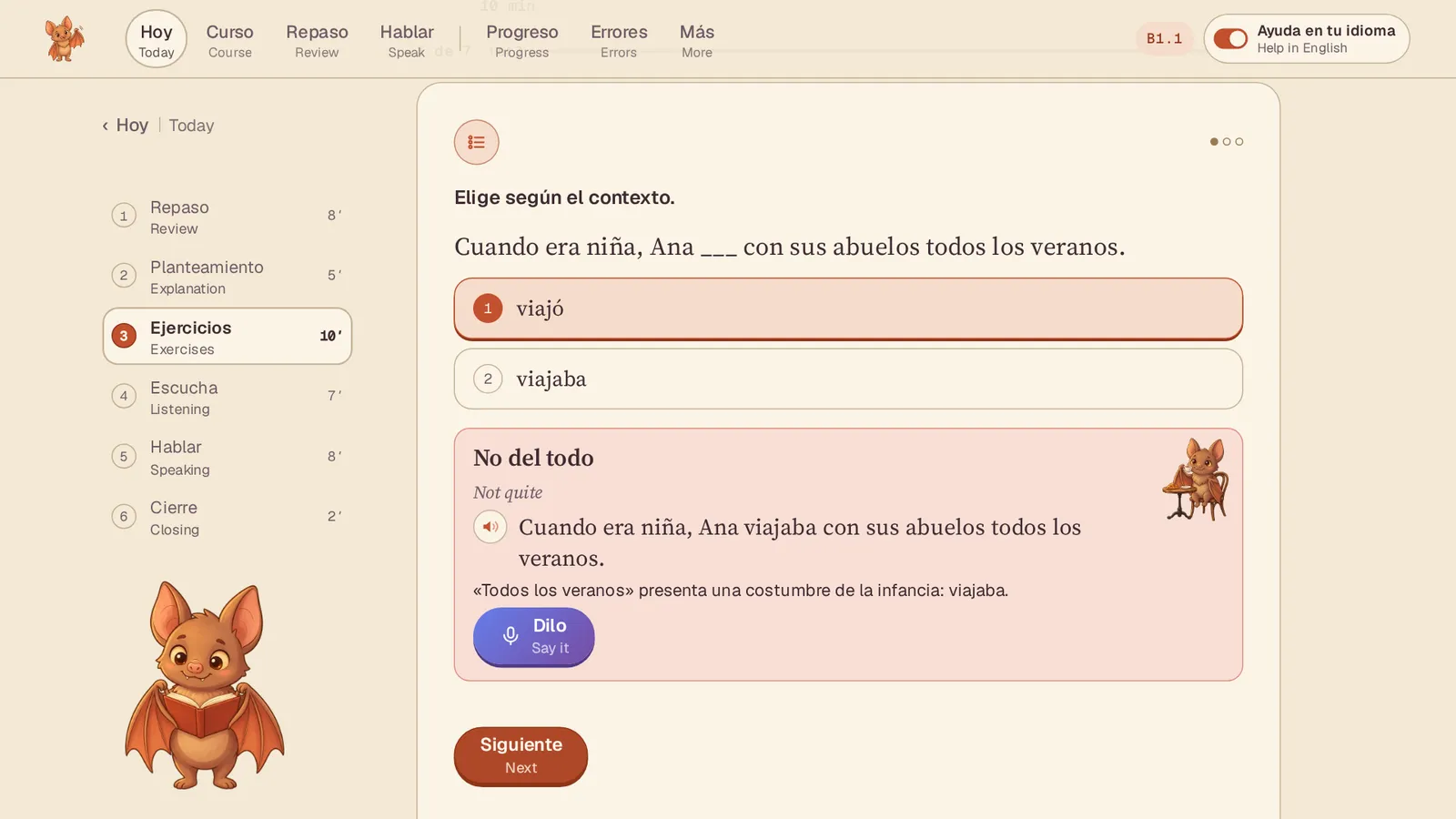Viewport: 1456px width, 819px height.
Task: Open the Cierre lesson step
Action: pyautogui.click(x=227, y=517)
